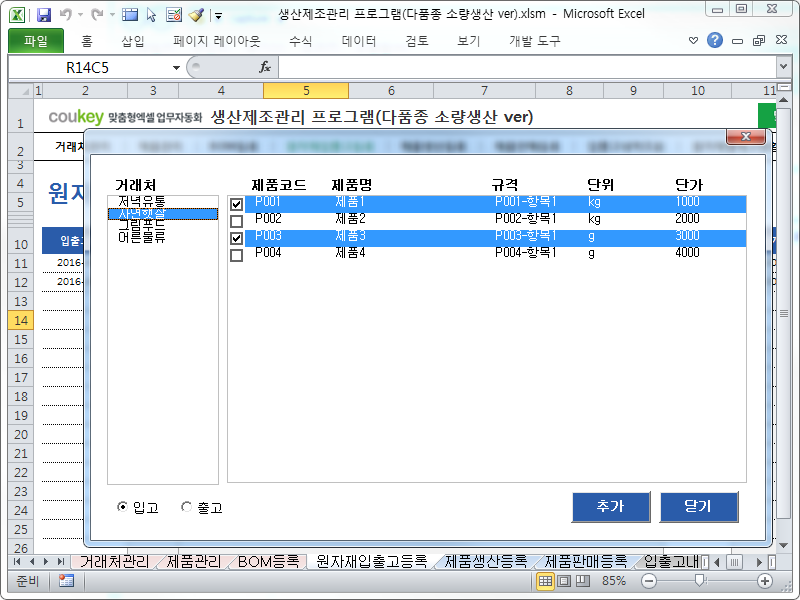Click the 추가 button
Screen dimensions: 800x600
coord(611,507)
